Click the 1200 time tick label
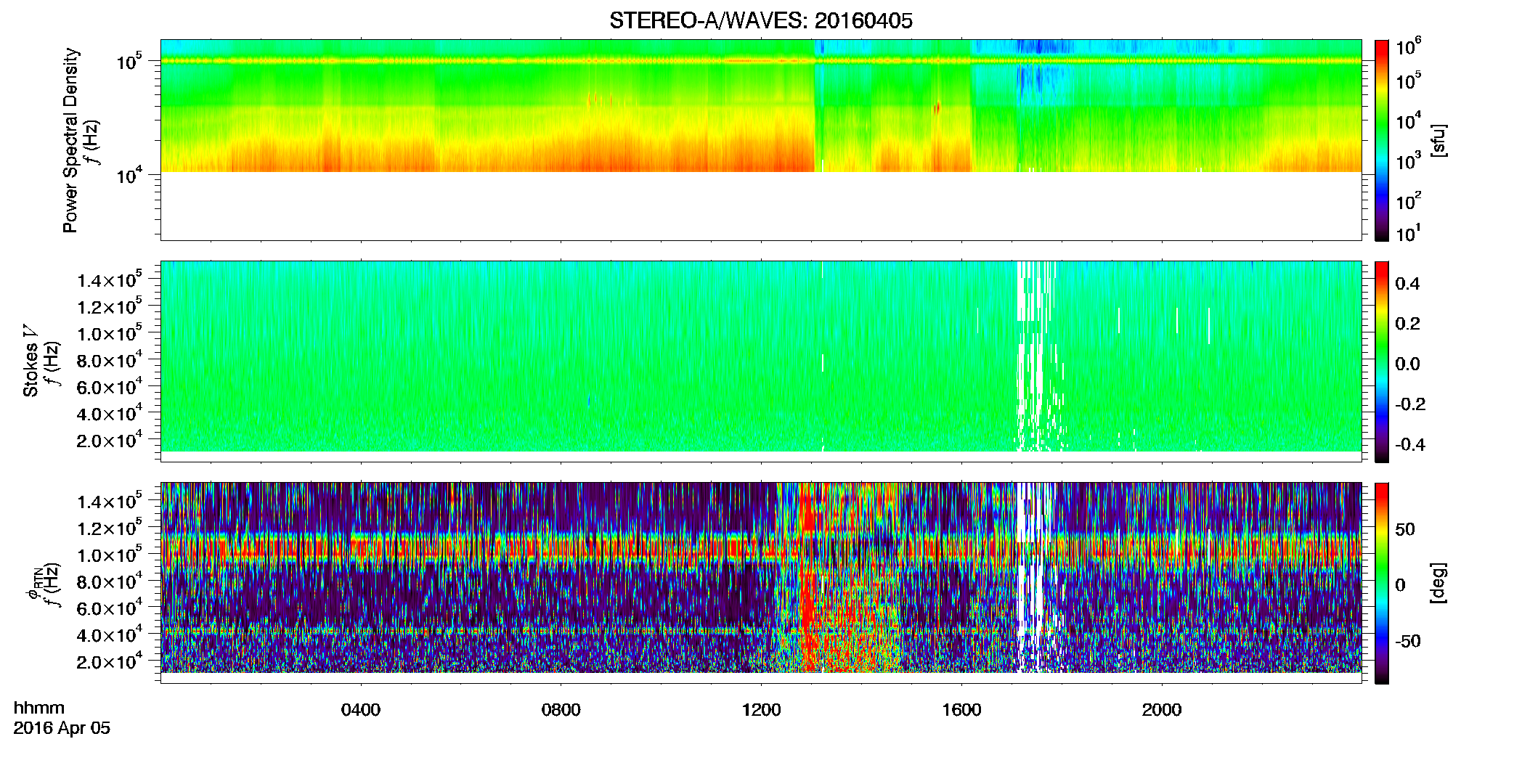Viewport: 1522px width, 784px height. coord(761,710)
